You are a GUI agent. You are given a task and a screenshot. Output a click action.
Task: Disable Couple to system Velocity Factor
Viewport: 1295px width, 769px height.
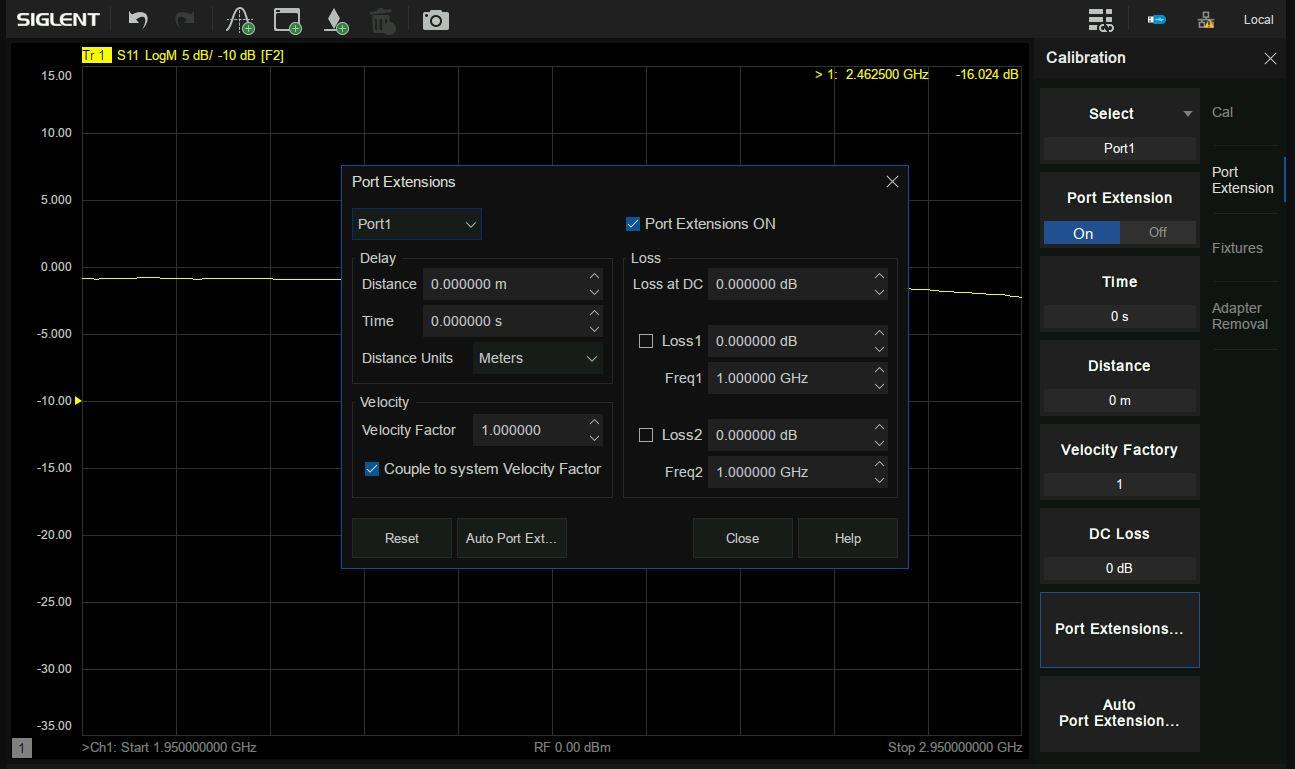372,469
